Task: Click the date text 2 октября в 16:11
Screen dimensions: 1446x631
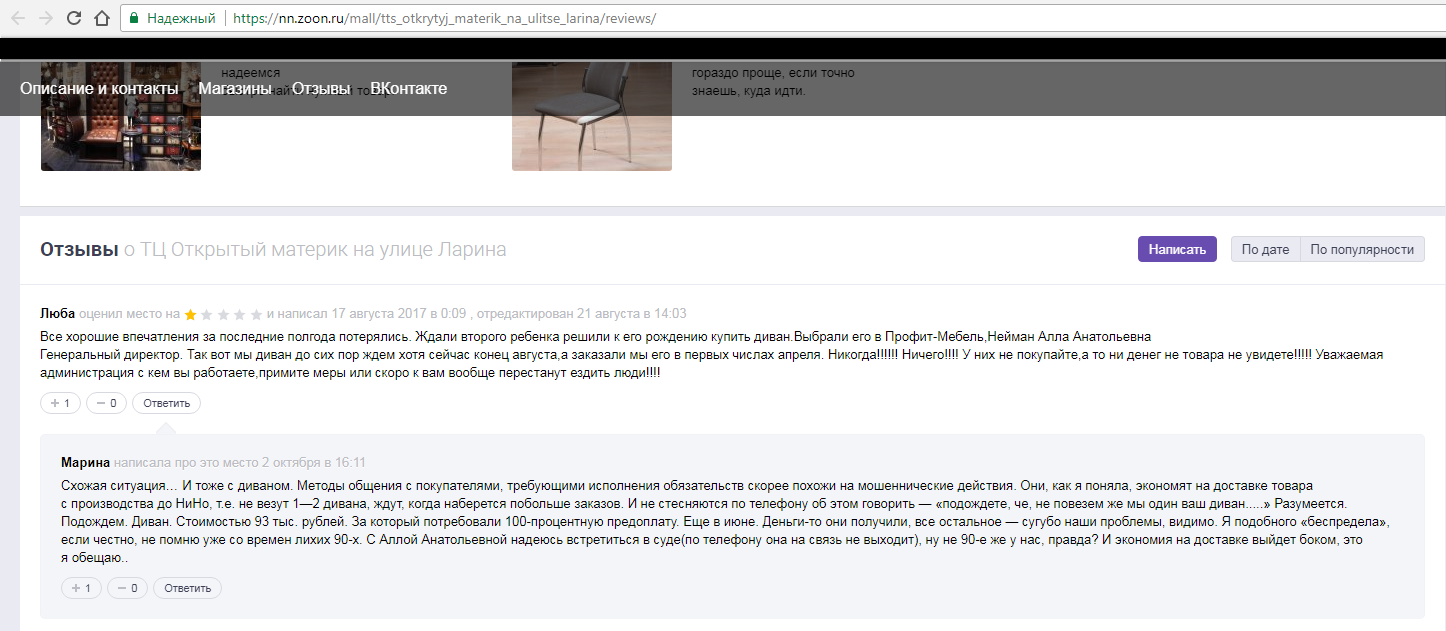Action: (313, 463)
